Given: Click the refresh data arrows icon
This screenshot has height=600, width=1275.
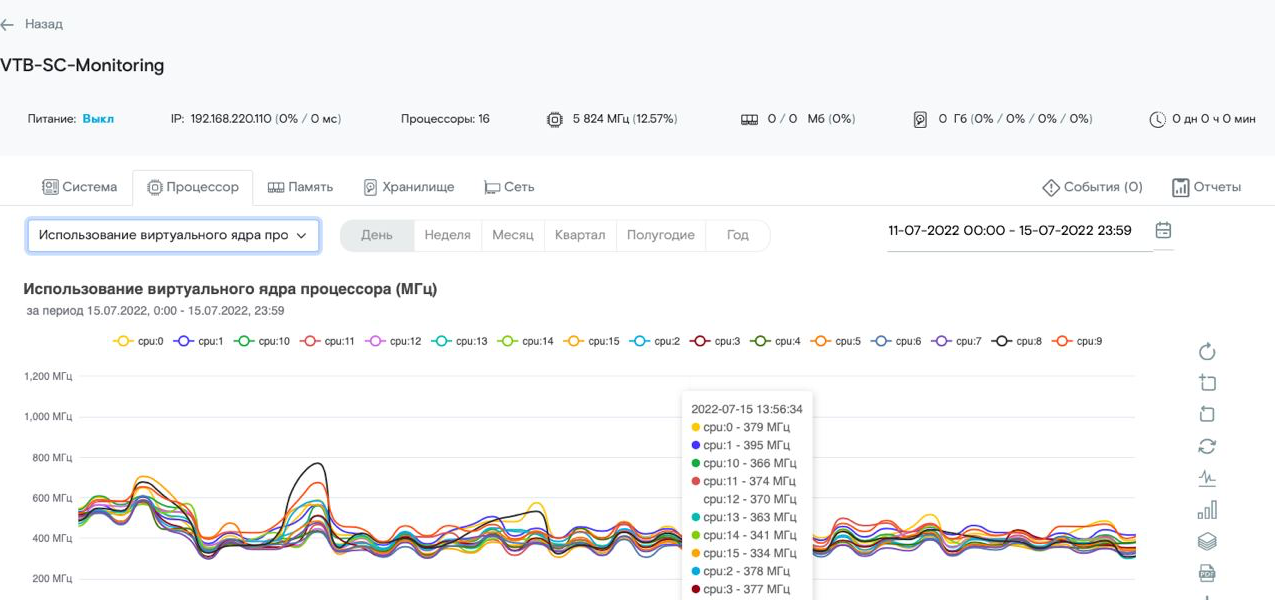Looking at the screenshot, I should coord(1206,446).
